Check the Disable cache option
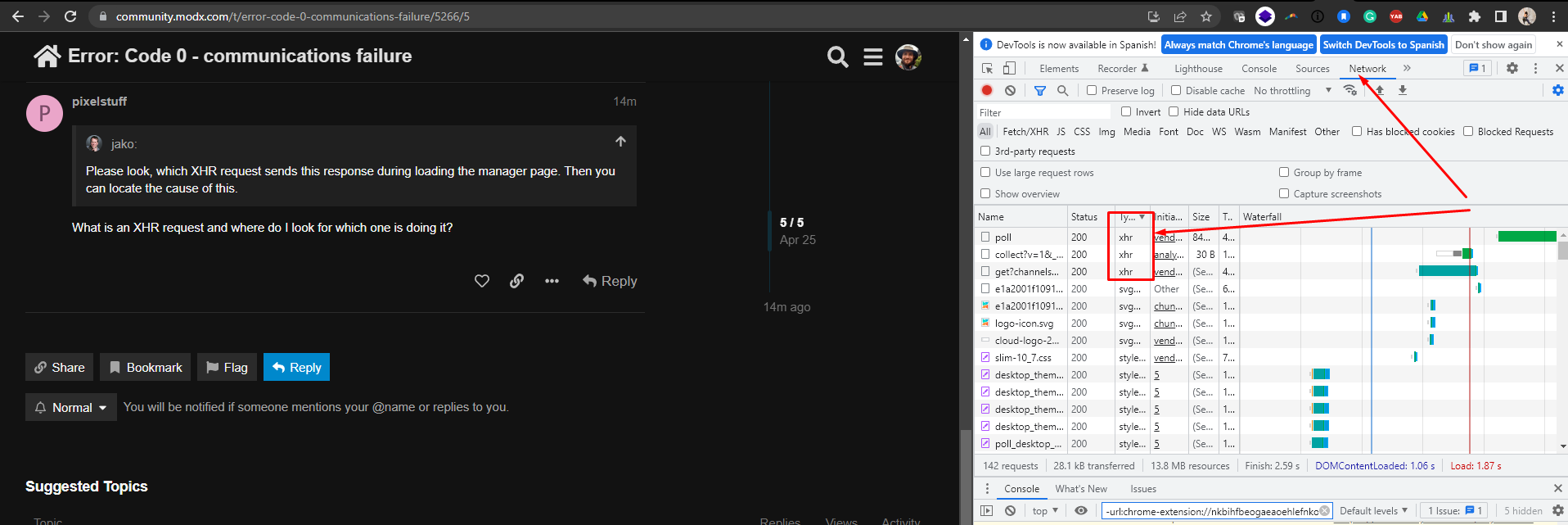Screen dimensions: 1568x525 pos(1176,91)
